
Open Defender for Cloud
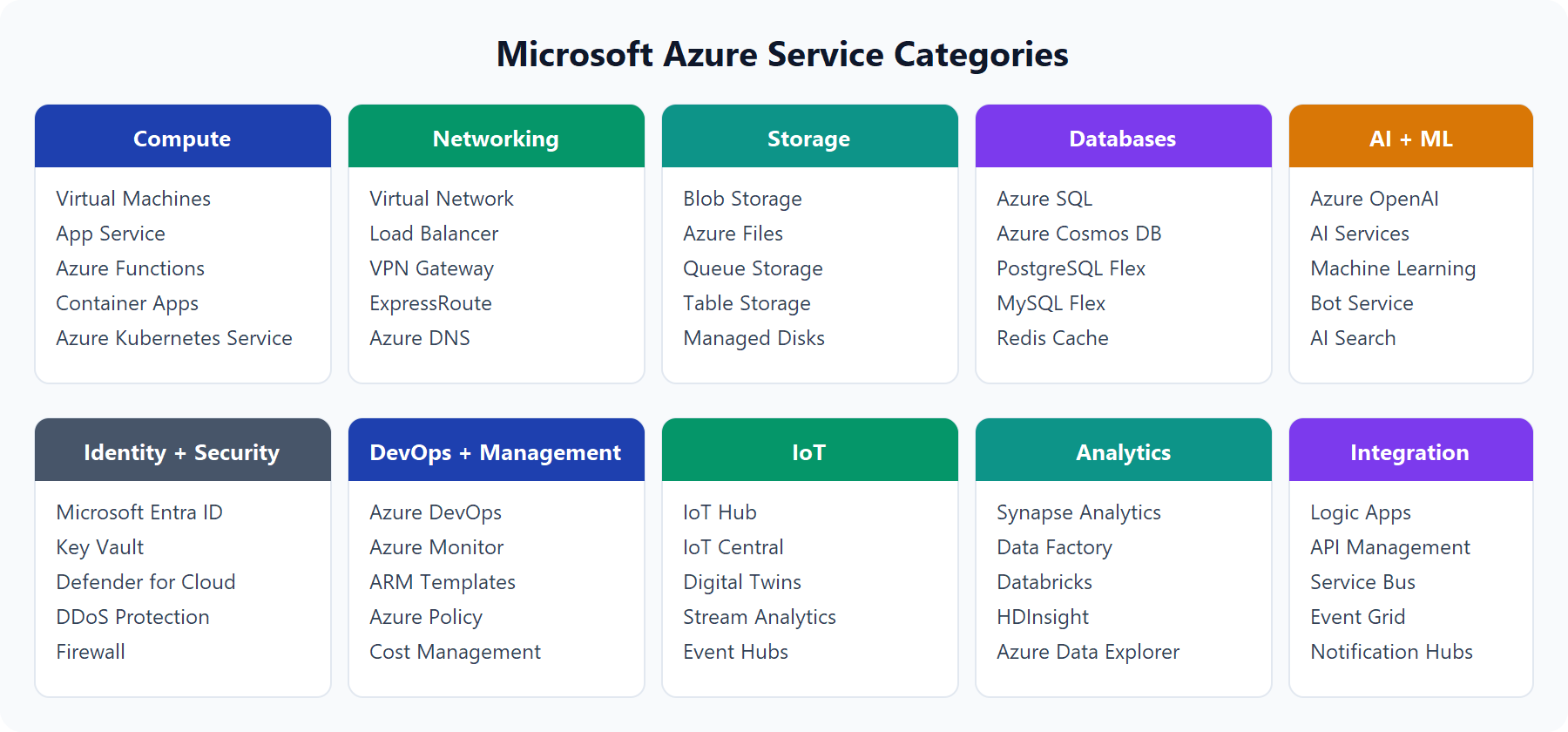tap(145, 582)
